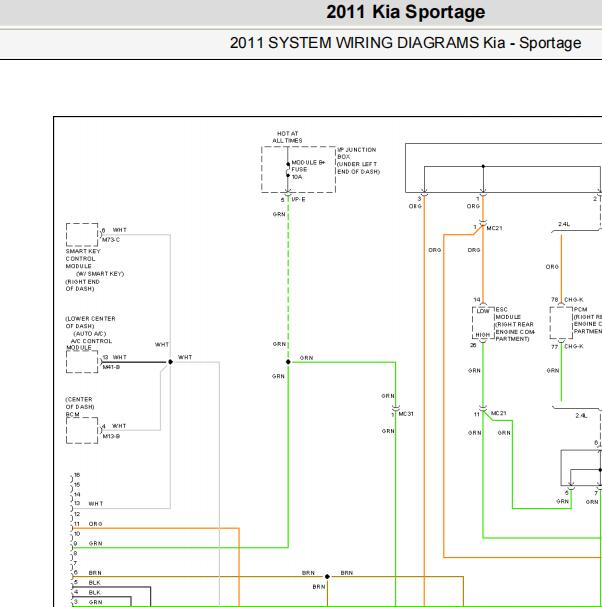Click the "PCM" module label
The image size is (602, 607).
(580, 309)
